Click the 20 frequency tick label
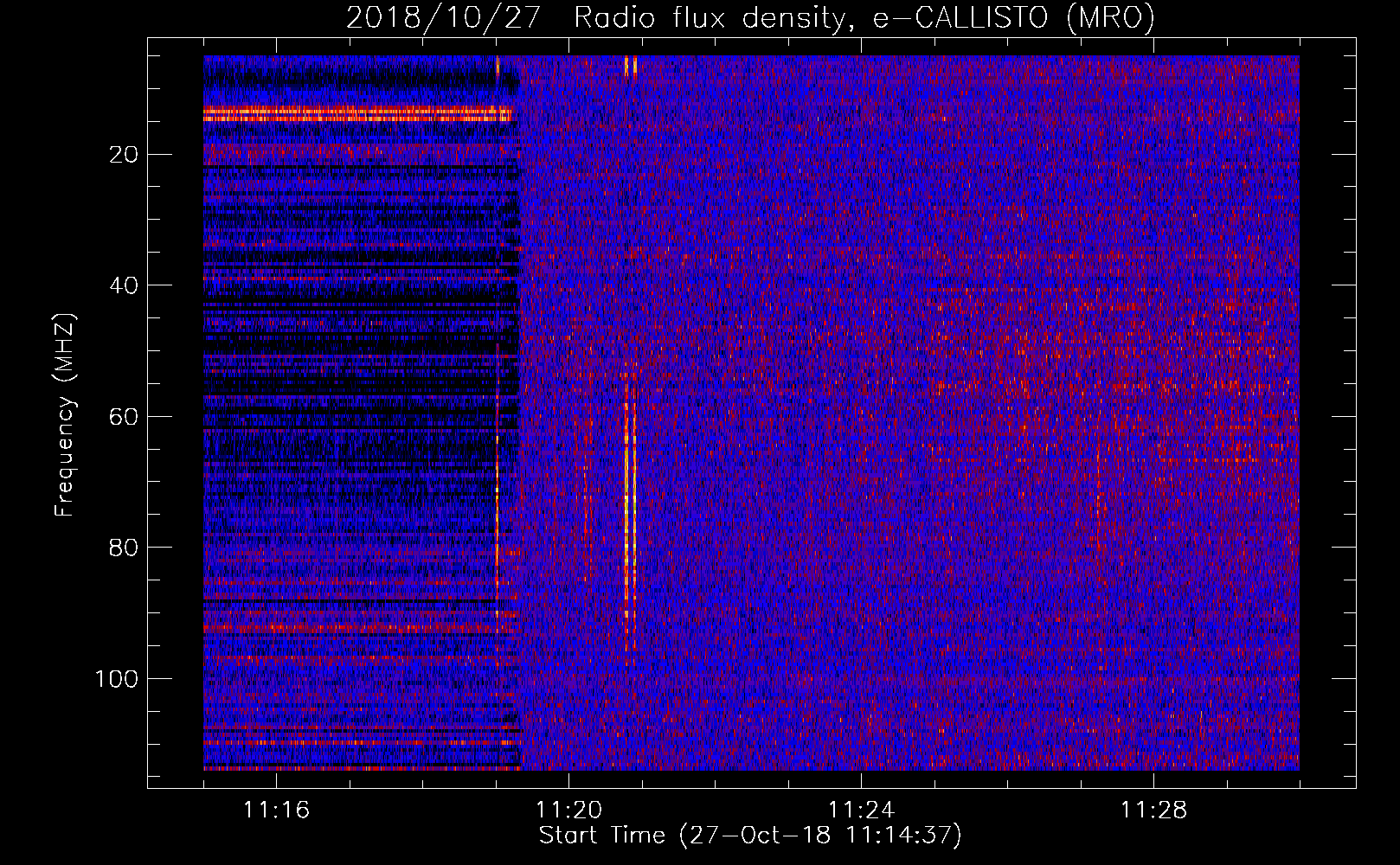Screen dimensions: 1400x865 tap(125, 155)
